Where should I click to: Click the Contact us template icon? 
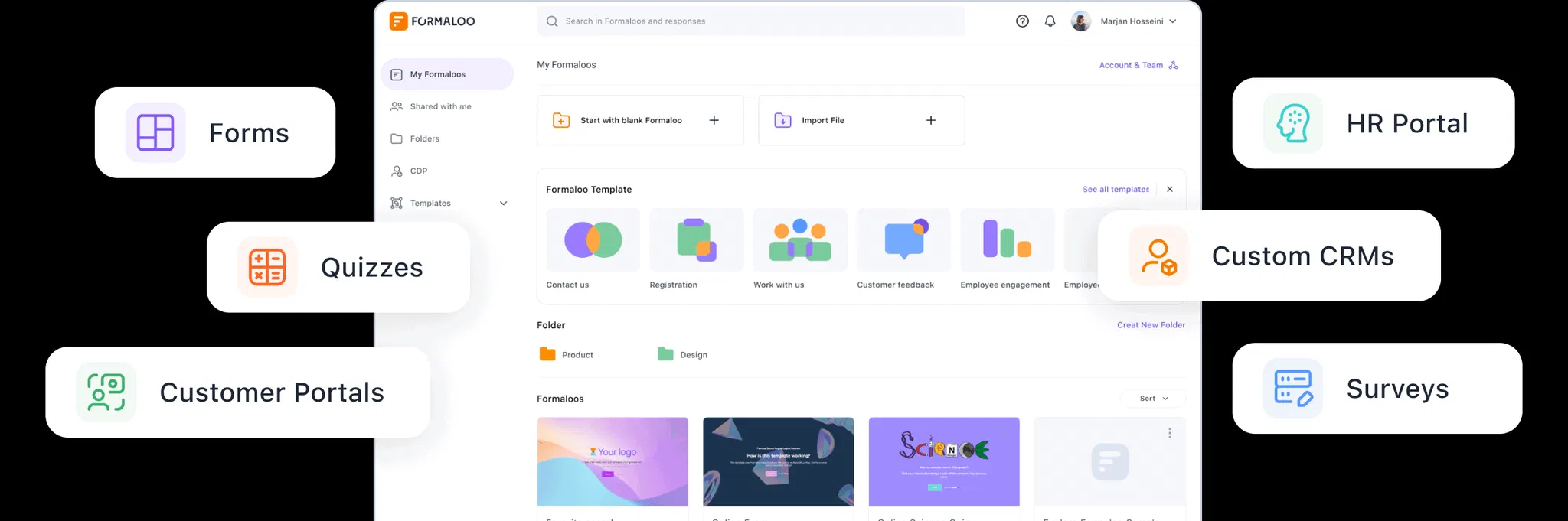coord(593,240)
